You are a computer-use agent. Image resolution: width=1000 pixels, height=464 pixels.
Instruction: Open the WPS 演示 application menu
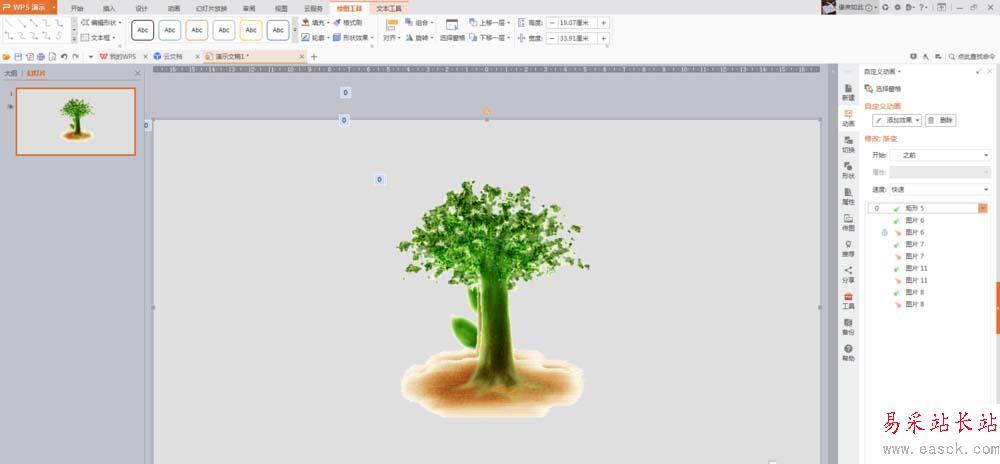pyautogui.click(x=28, y=7)
